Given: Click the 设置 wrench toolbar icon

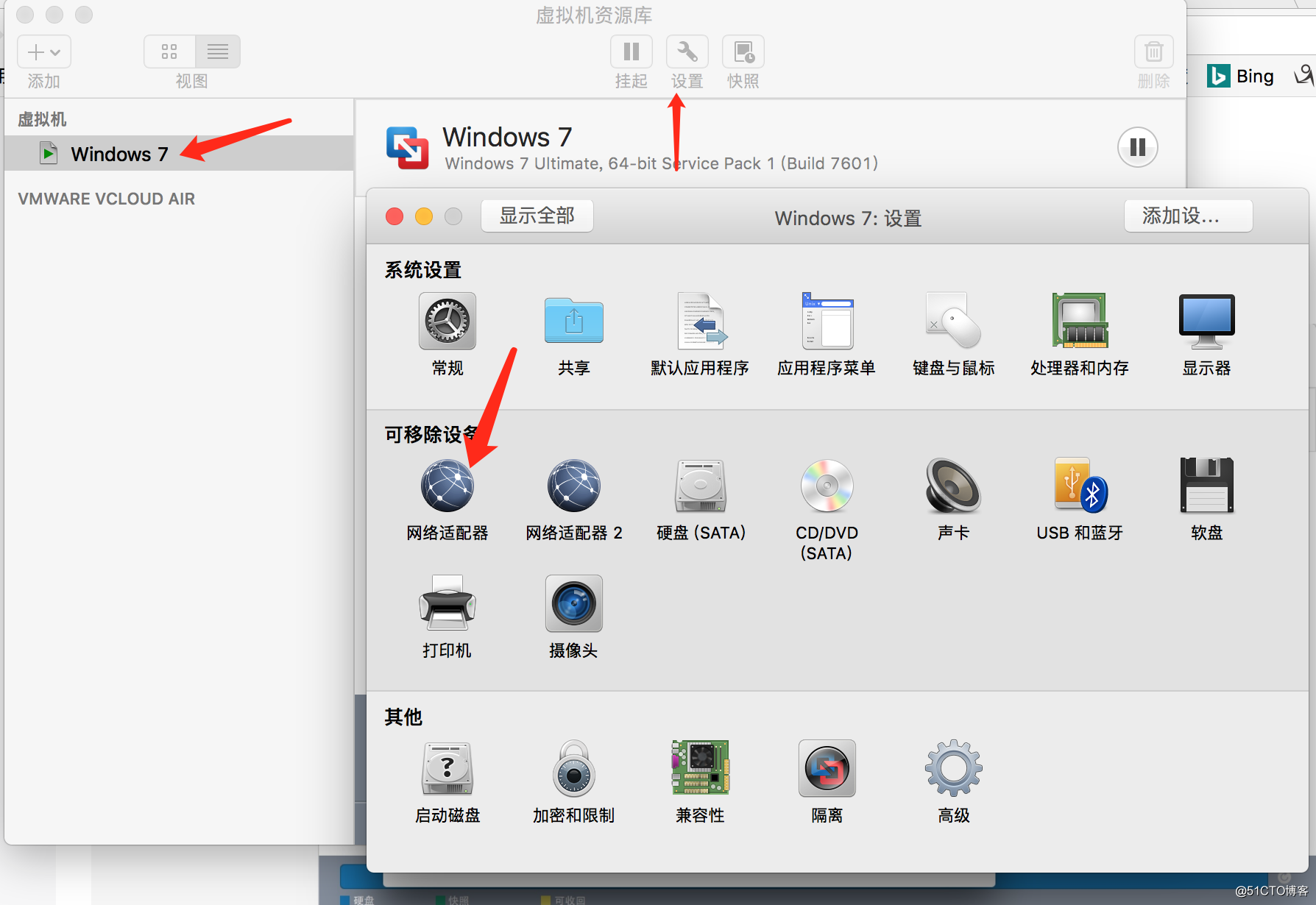Looking at the screenshot, I should (687, 52).
